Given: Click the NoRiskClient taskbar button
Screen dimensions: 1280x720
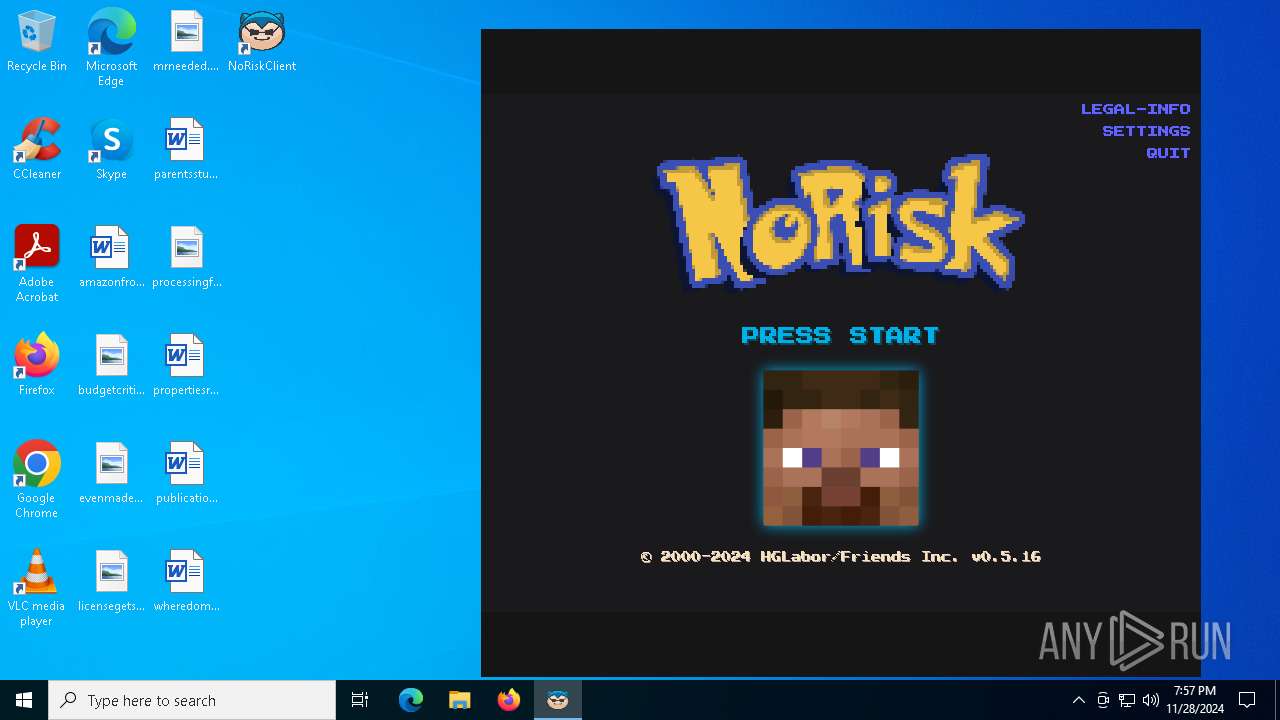Looking at the screenshot, I should coord(558,700).
